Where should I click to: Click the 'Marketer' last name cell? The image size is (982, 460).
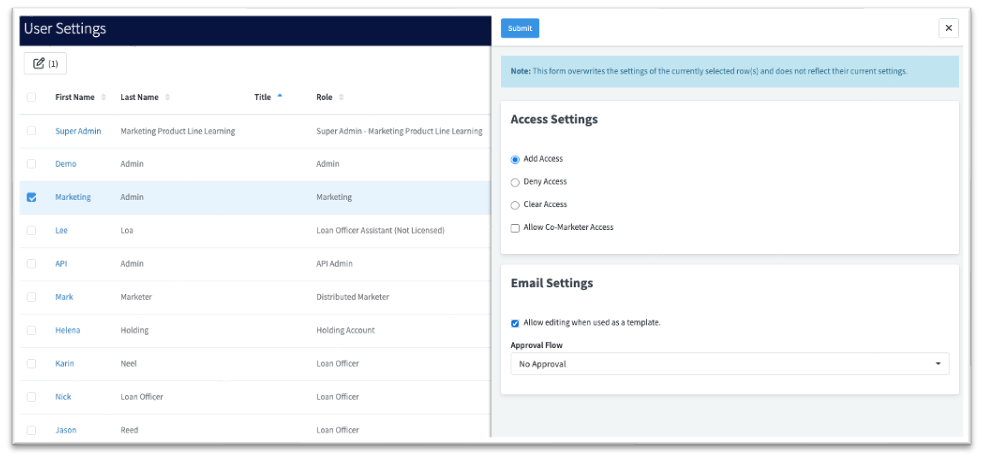coord(136,297)
